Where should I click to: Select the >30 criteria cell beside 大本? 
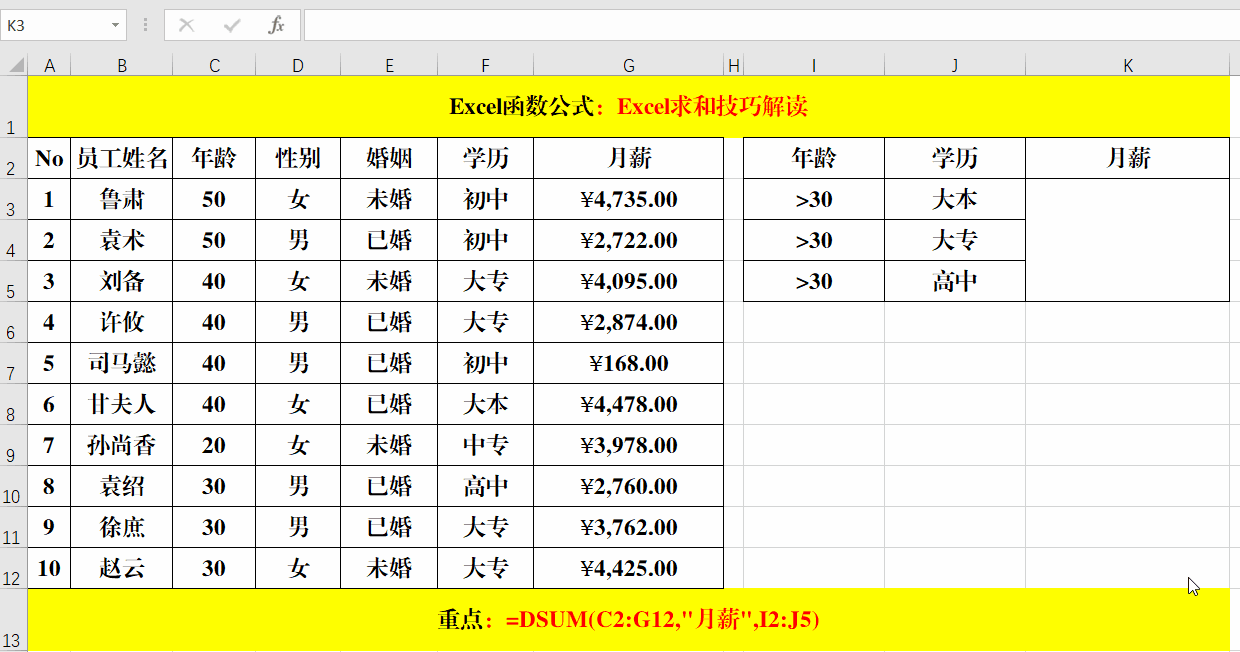[813, 199]
